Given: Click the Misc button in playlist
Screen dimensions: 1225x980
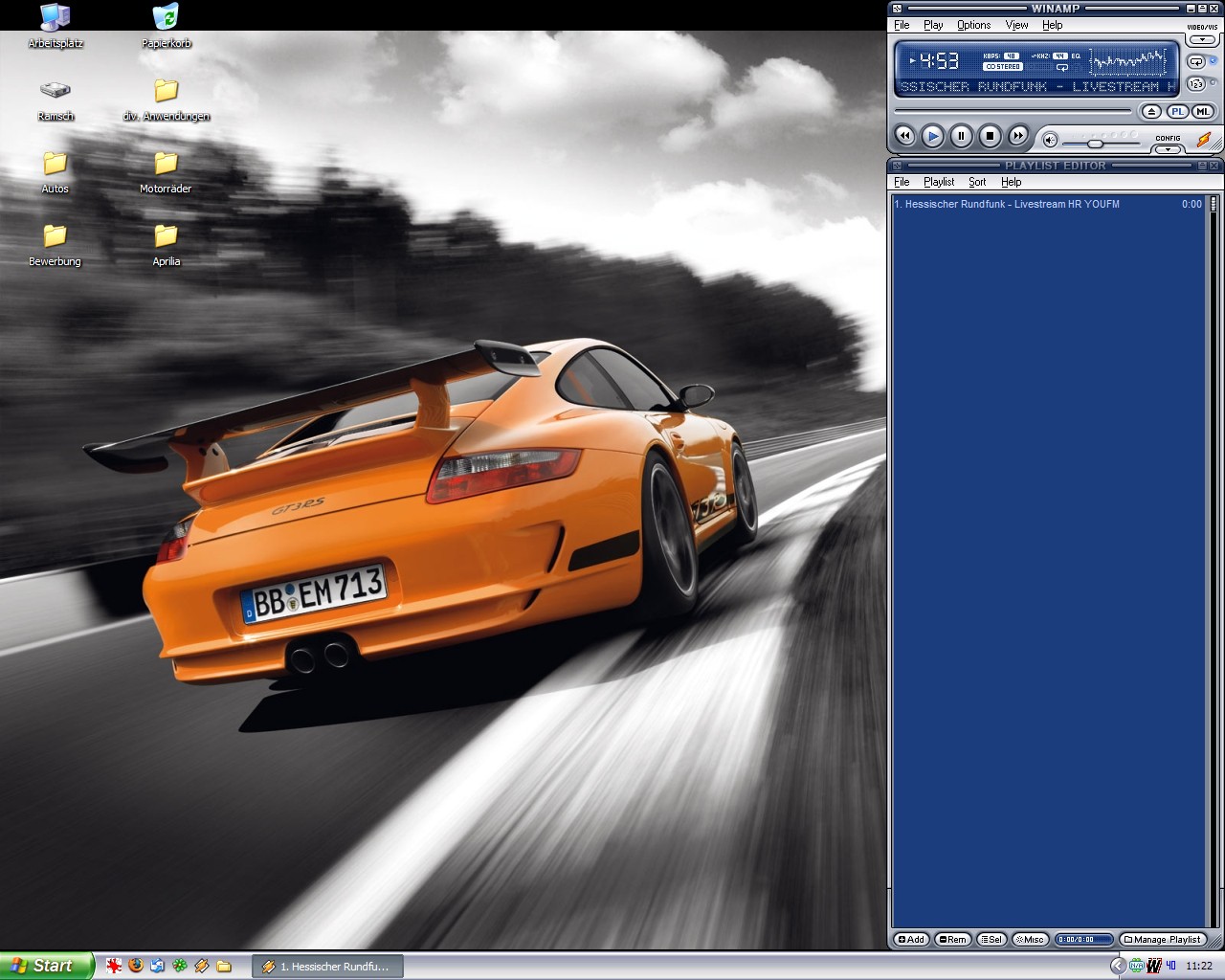Looking at the screenshot, I should click(x=1030, y=940).
